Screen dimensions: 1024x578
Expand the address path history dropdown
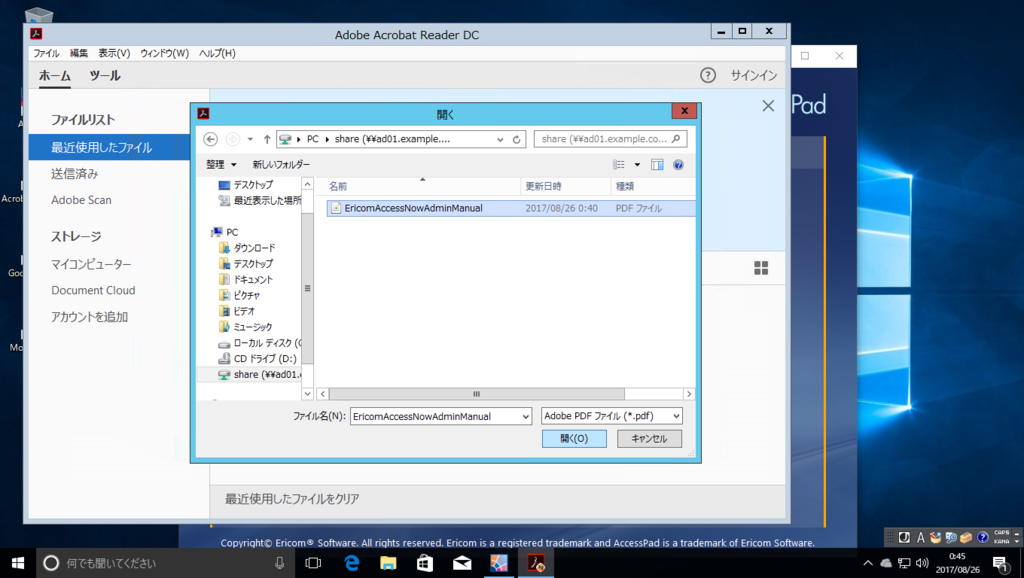click(500, 139)
